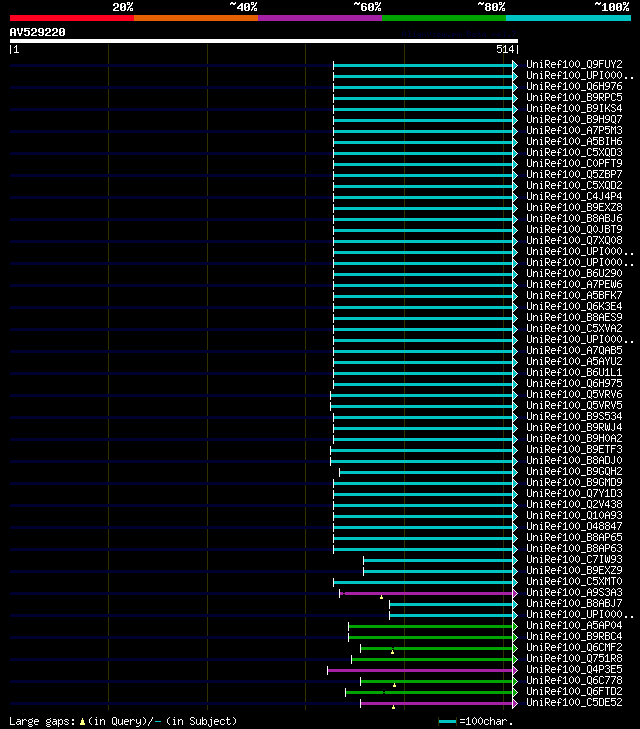Select the UniRef100_Q10A93 label

pos(574,516)
